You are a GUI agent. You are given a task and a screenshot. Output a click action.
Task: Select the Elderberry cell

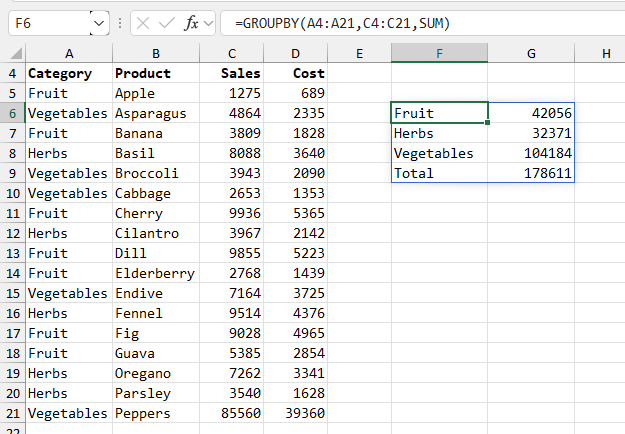click(156, 273)
